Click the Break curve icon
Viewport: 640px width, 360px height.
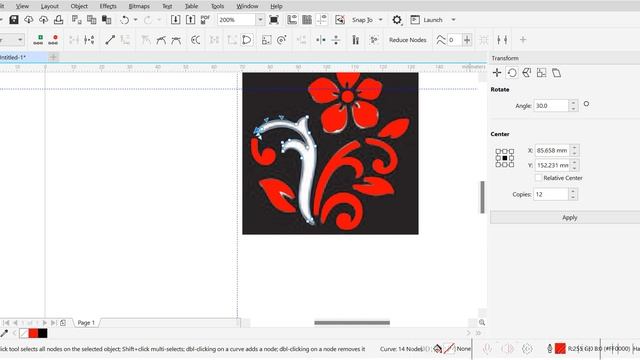[x=89, y=40]
